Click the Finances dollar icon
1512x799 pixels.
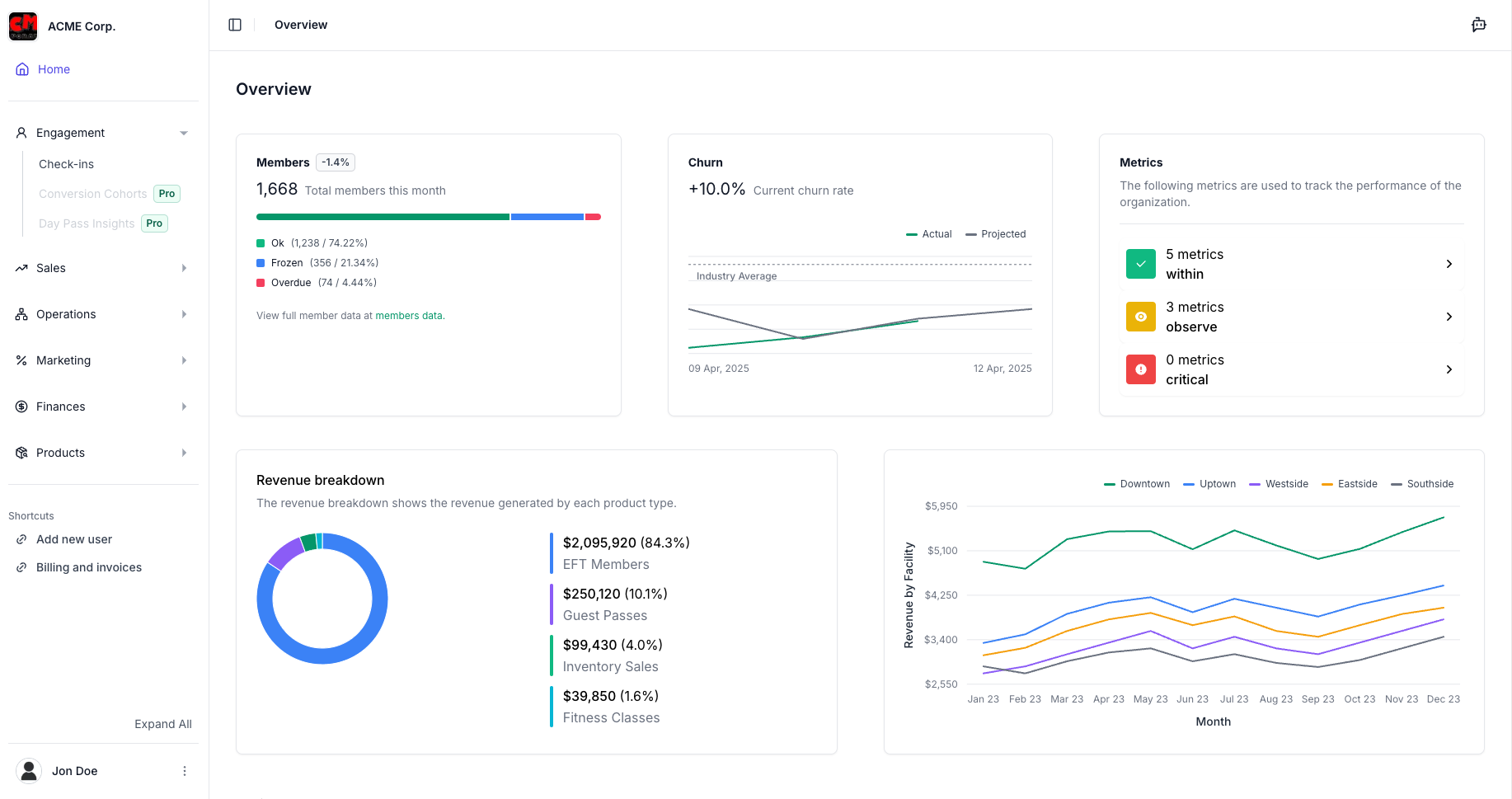(21, 407)
